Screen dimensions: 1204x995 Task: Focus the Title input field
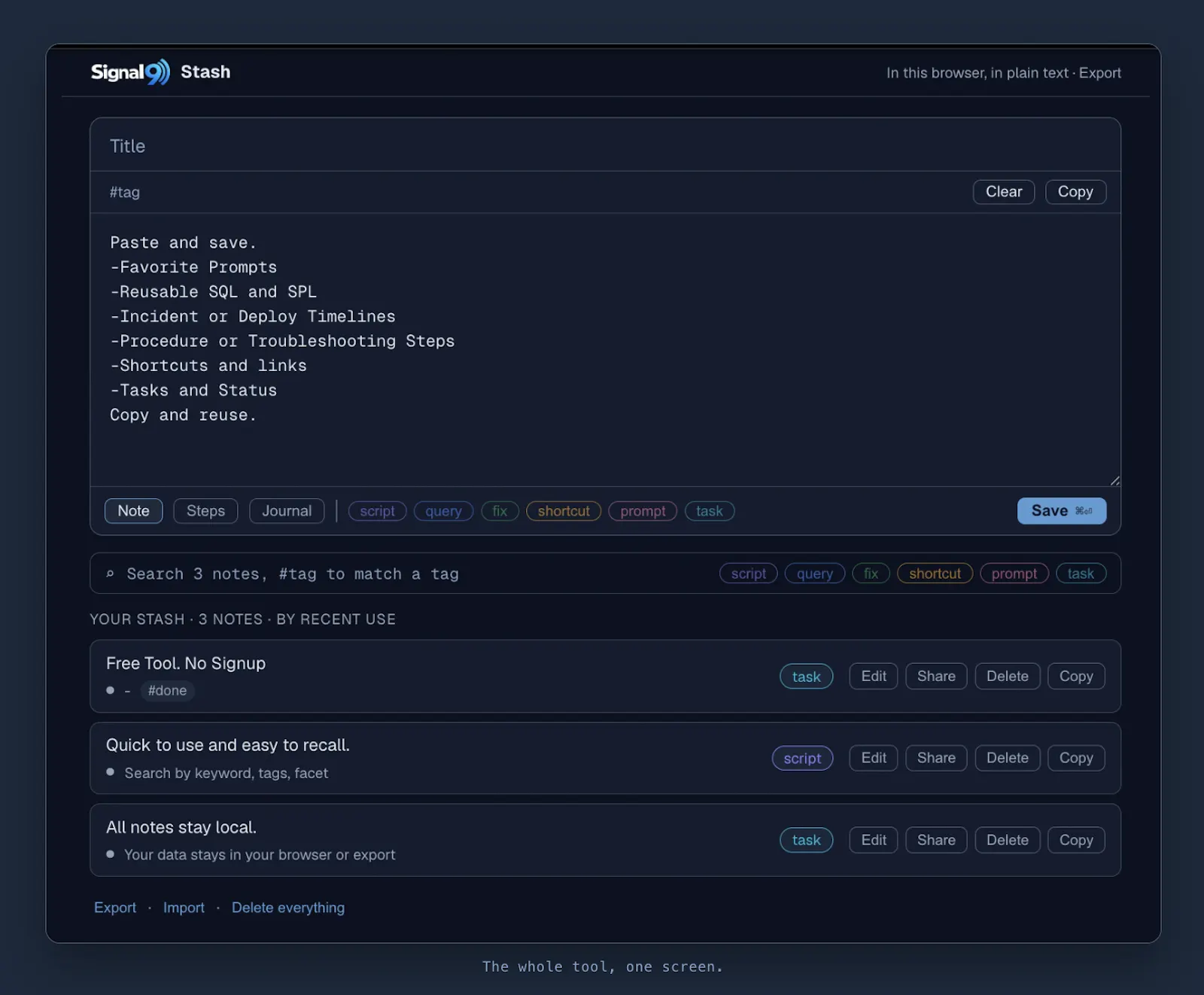605,145
